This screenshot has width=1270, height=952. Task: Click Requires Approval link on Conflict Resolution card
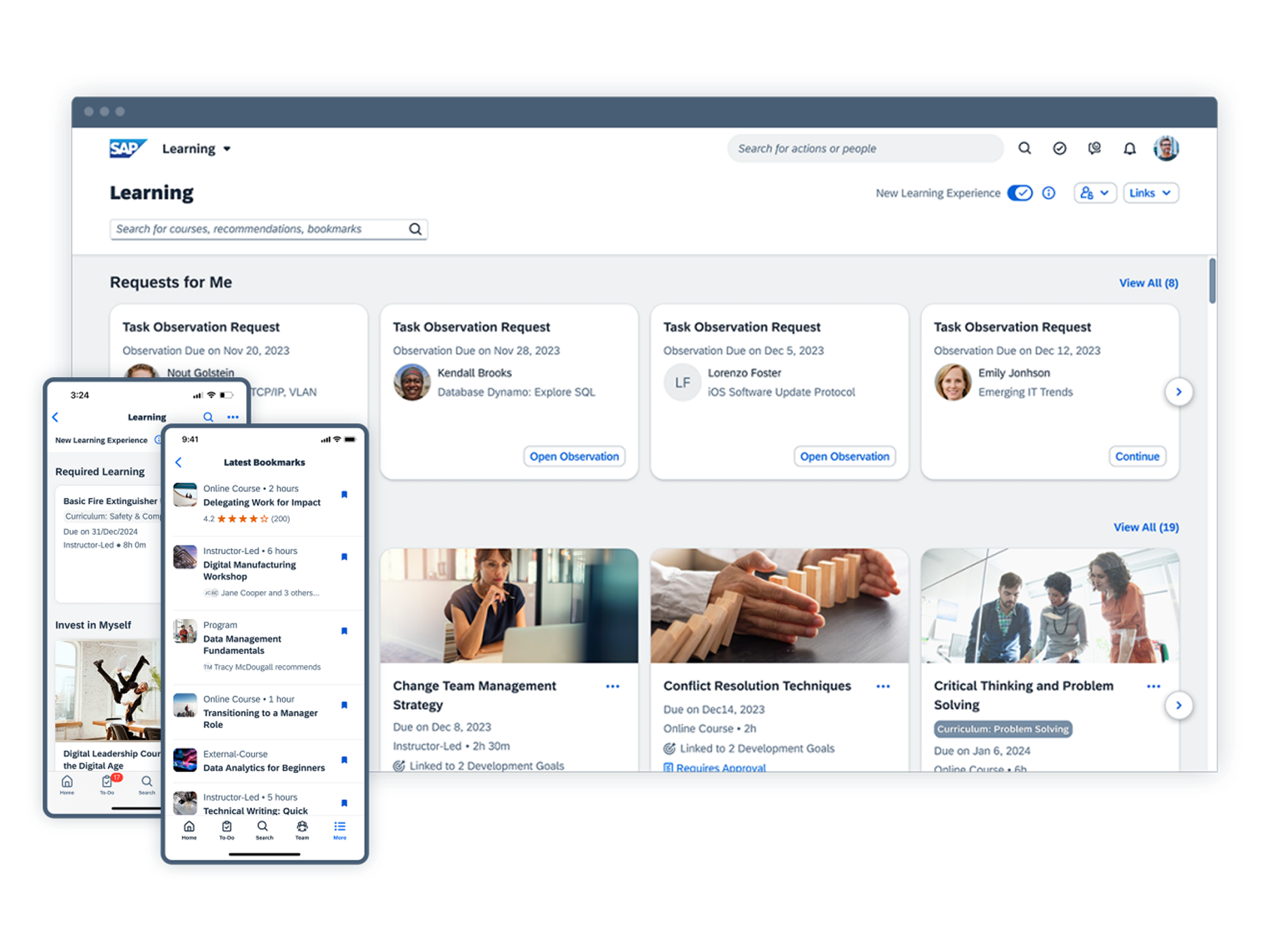pyautogui.click(x=714, y=767)
